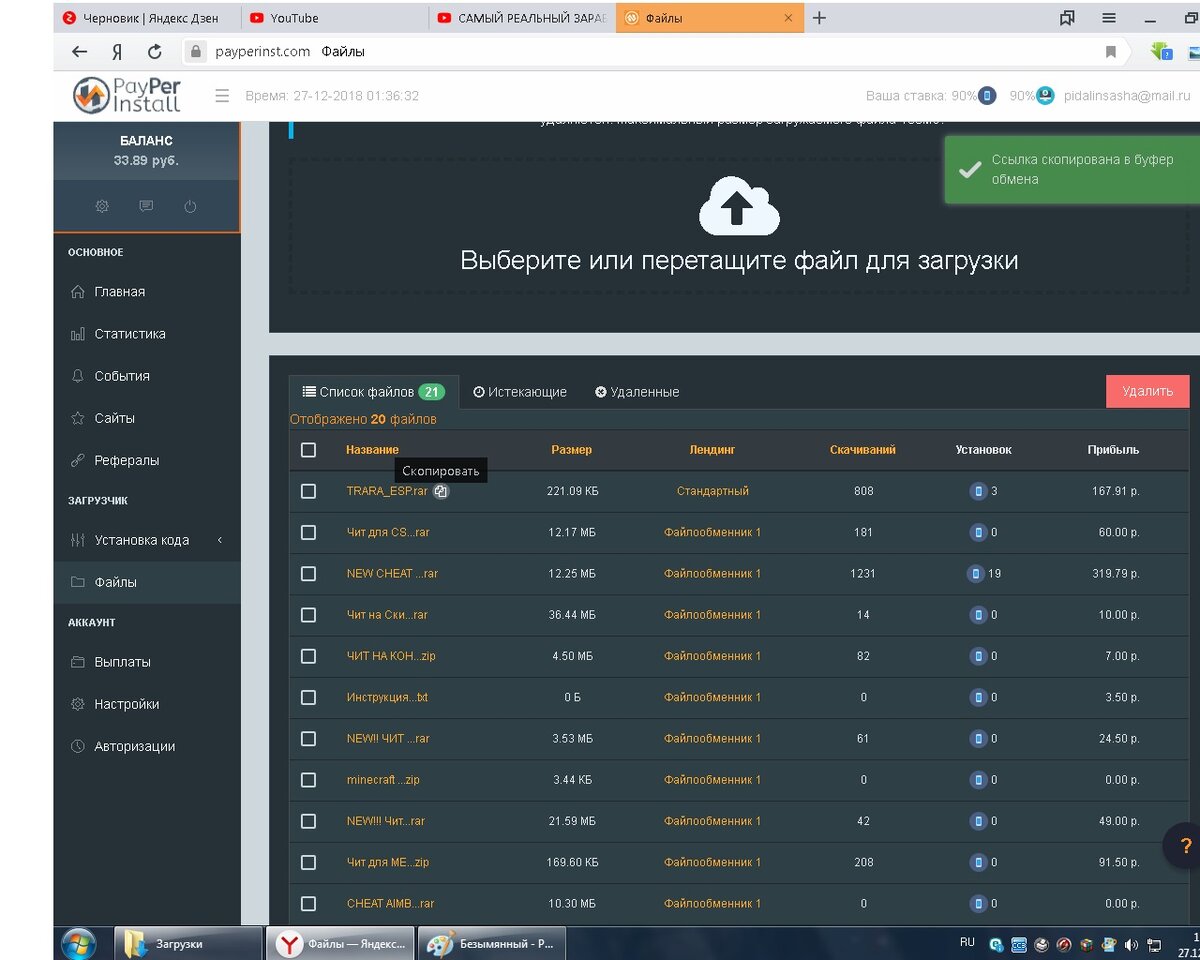1200x960 pixels.
Task: Expand the Установка кода submenu arrow
Action: (220, 540)
